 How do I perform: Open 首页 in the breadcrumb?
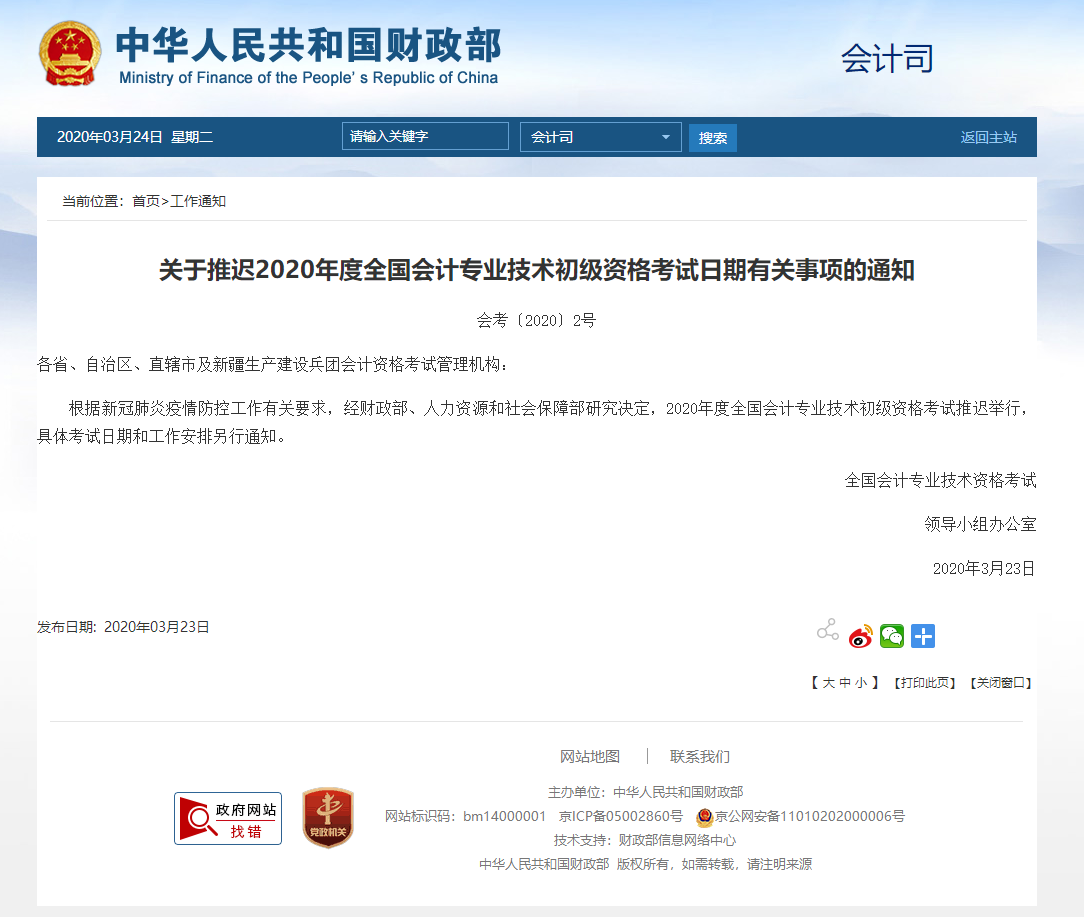point(146,201)
